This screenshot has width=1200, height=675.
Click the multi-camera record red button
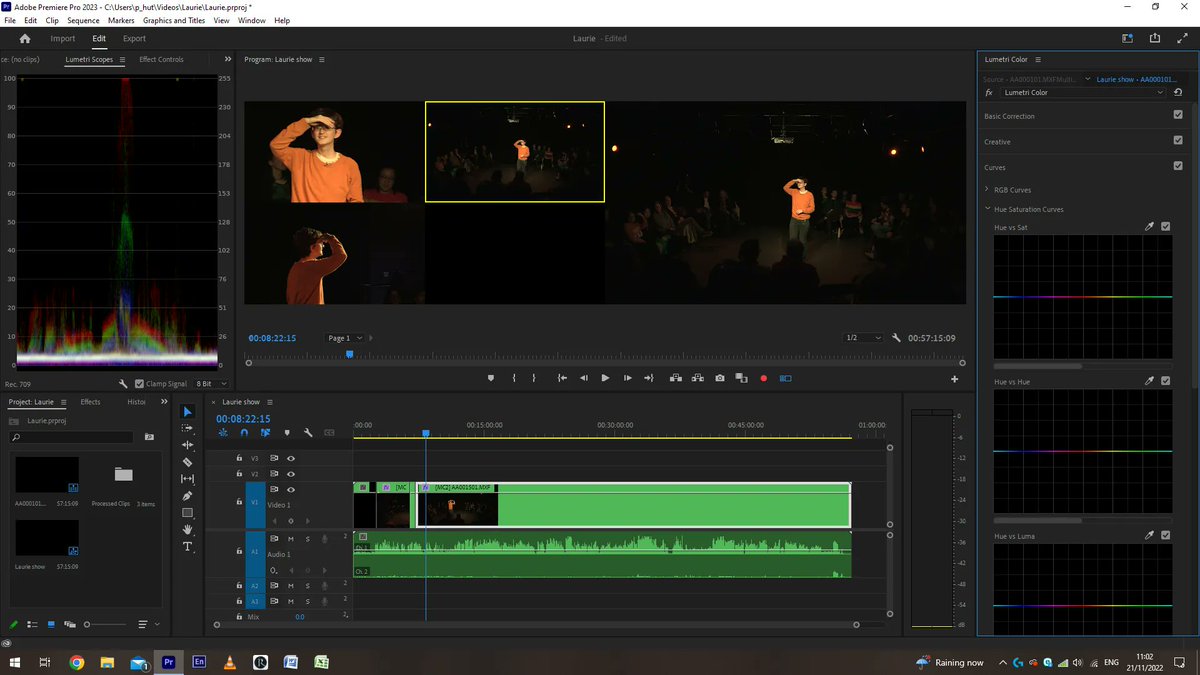[x=763, y=378]
